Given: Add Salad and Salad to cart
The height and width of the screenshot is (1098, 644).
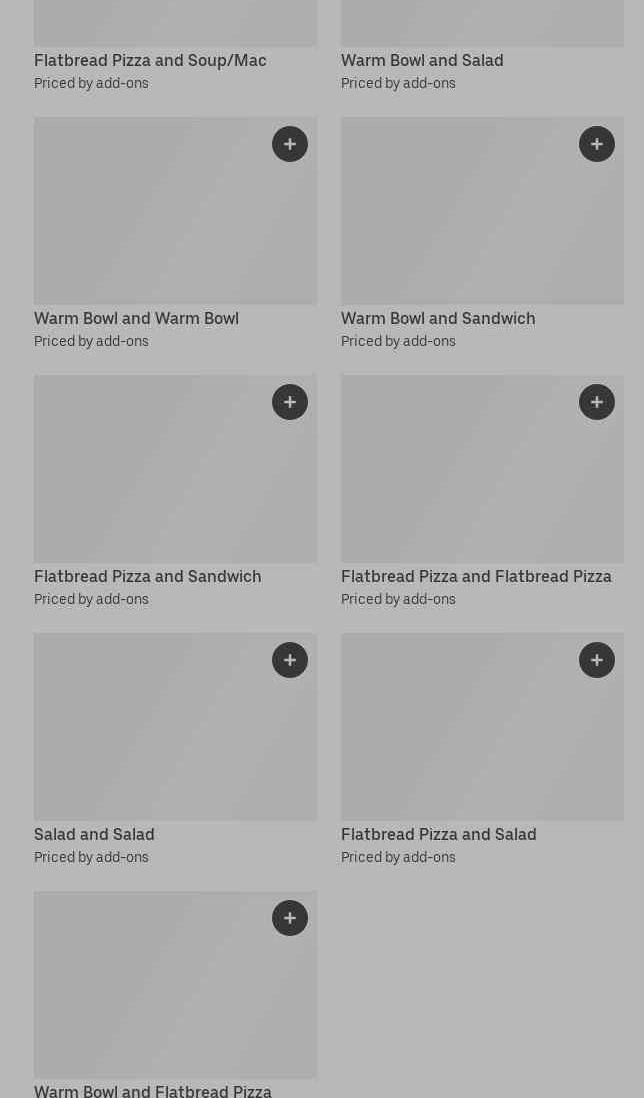Looking at the screenshot, I should coord(290,660).
